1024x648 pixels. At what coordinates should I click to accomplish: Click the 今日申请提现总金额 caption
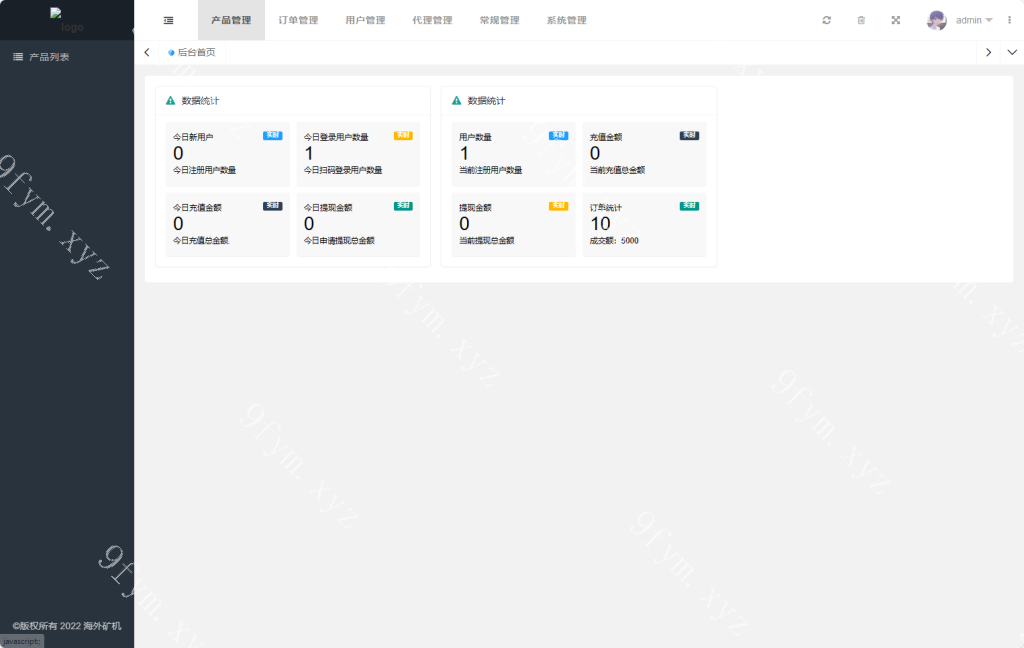click(339, 241)
